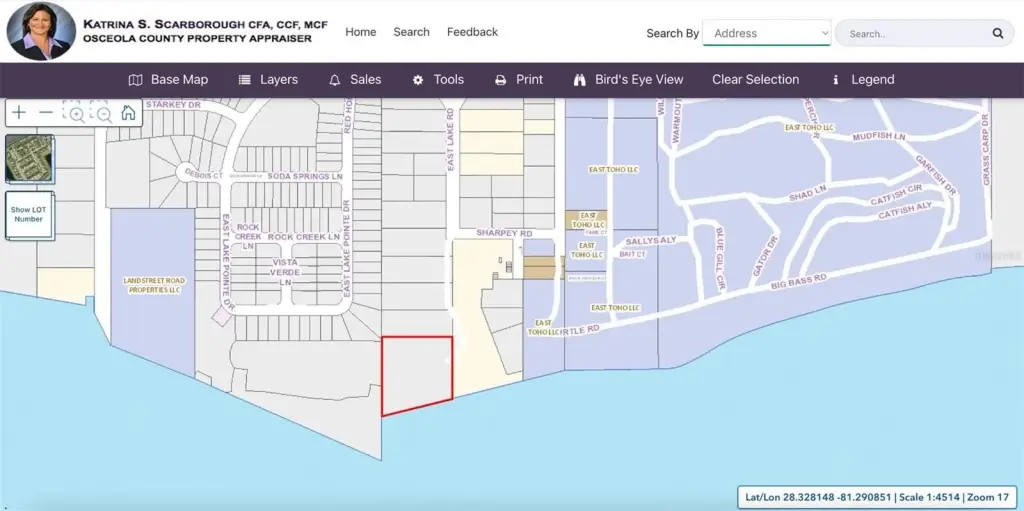Click the Vista Verde Ln label
Viewport: 1024px width, 511px height.
click(285, 271)
